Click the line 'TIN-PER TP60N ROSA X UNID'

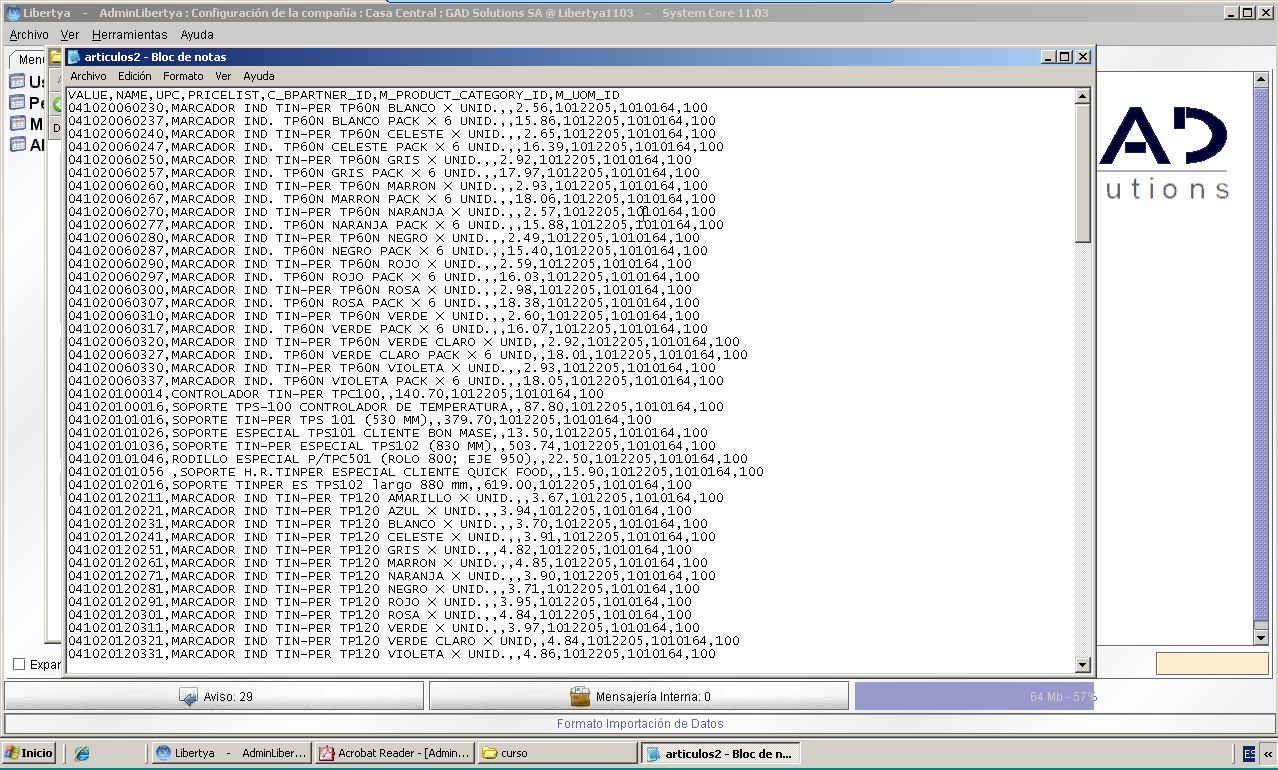[x=383, y=290]
